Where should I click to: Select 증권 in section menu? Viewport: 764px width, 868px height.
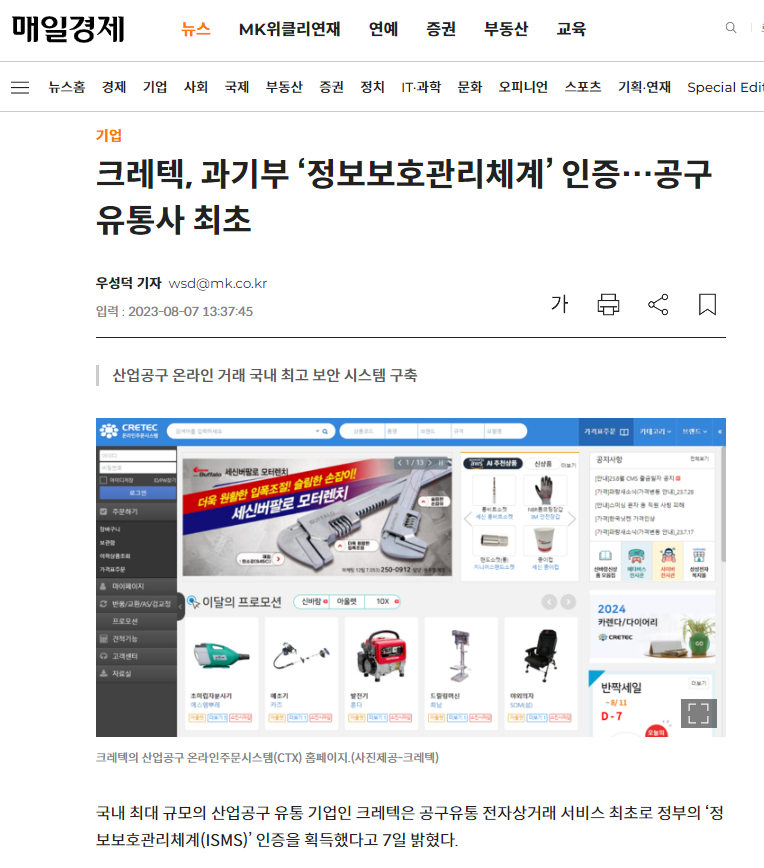click(x=332, y=87)
